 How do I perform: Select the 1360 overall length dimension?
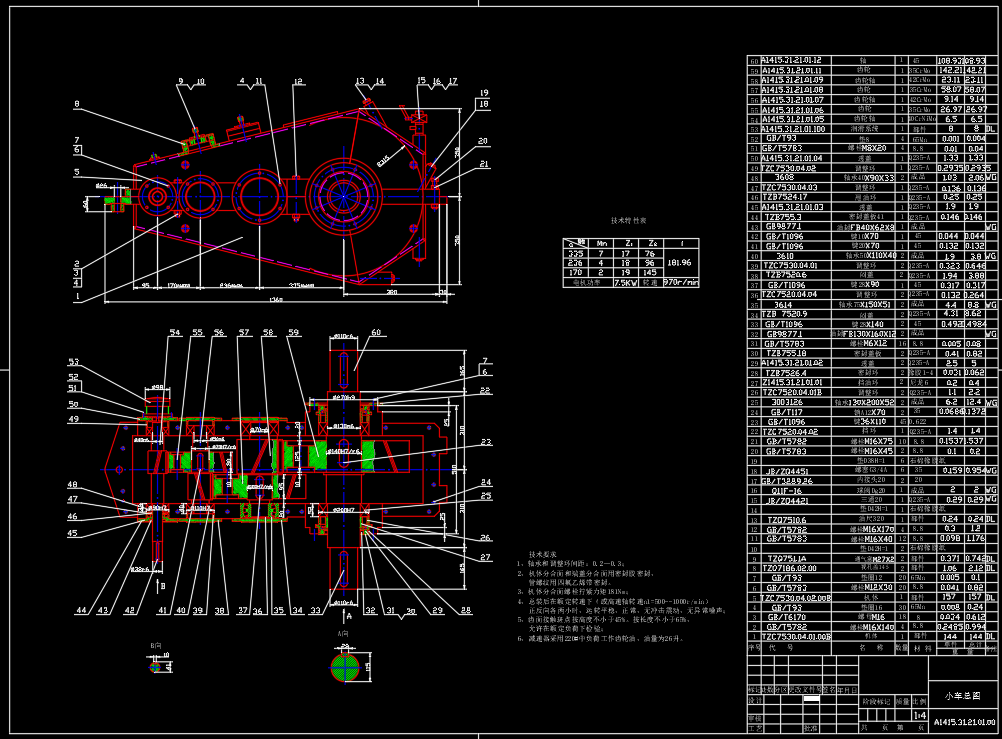coord(274,299)
